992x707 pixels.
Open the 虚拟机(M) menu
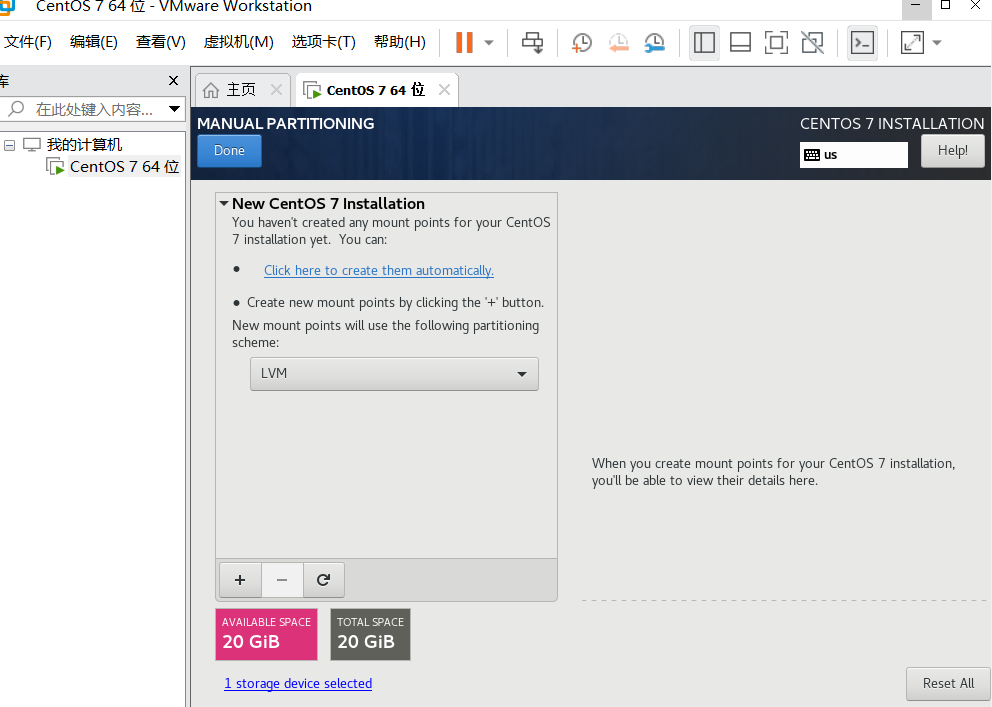click(x=239, y=42)
